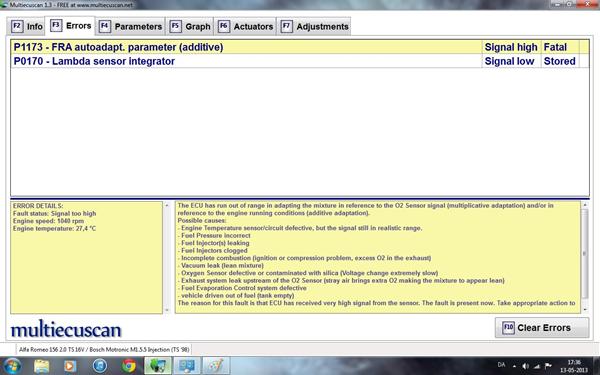Click the description panel scroll down arrow
This screenshot has width=600, height=375.
click(x=584, y=309)
